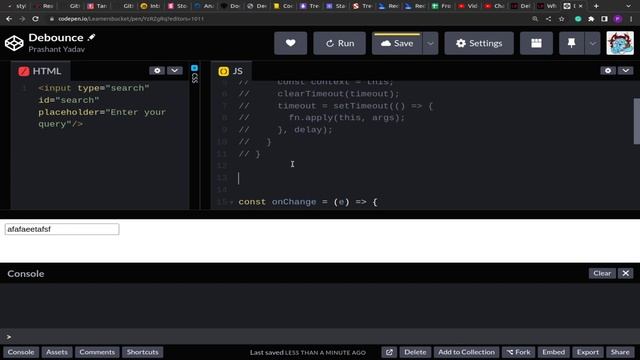Open the Comments panel
Image resolution: width=640 pixels, height=360 pixels.
(97, 352)
